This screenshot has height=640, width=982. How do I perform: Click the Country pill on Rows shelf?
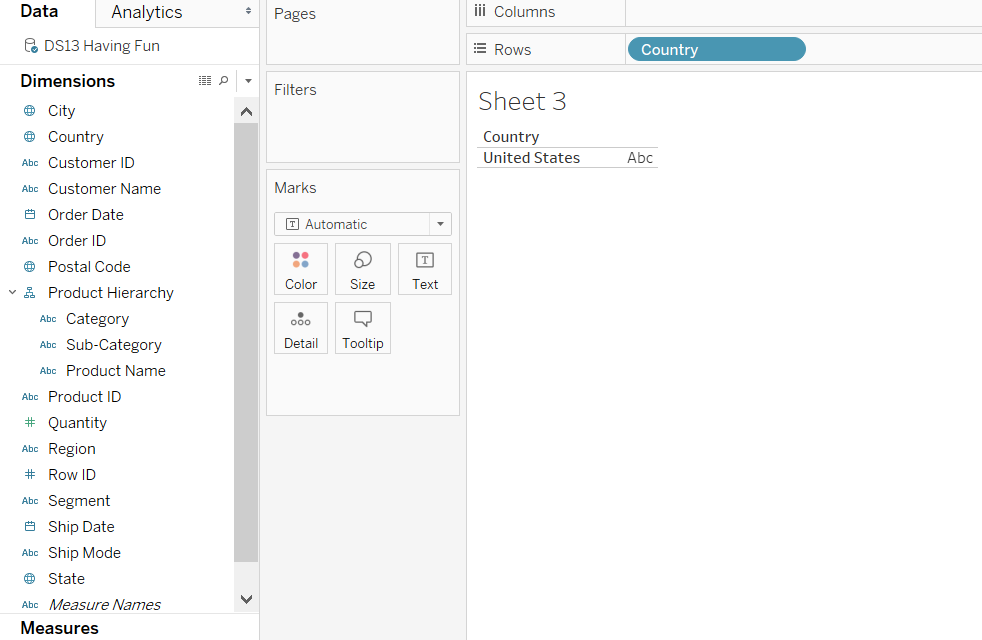click(715, 50)
